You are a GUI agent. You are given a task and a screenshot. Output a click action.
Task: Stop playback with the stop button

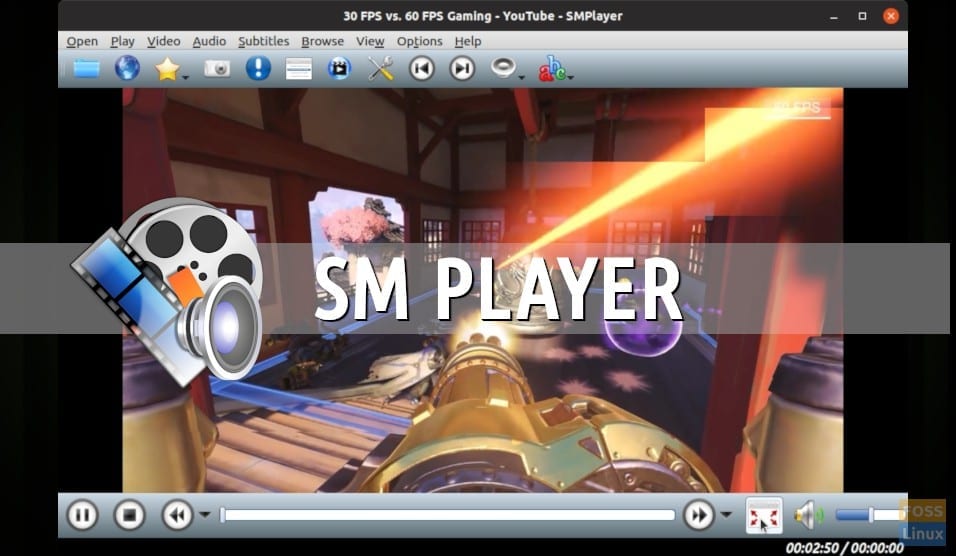pos(129,515)
